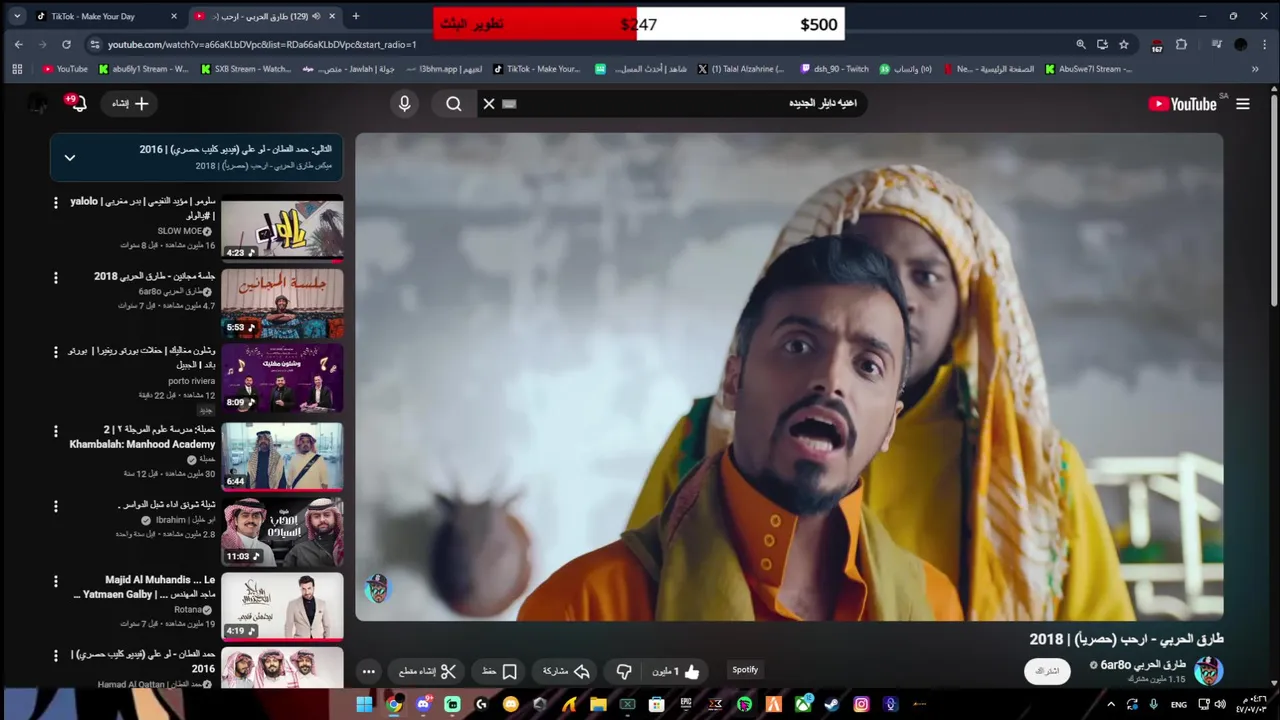Open options for the Ibrahim شيلة video

point(56,507)
